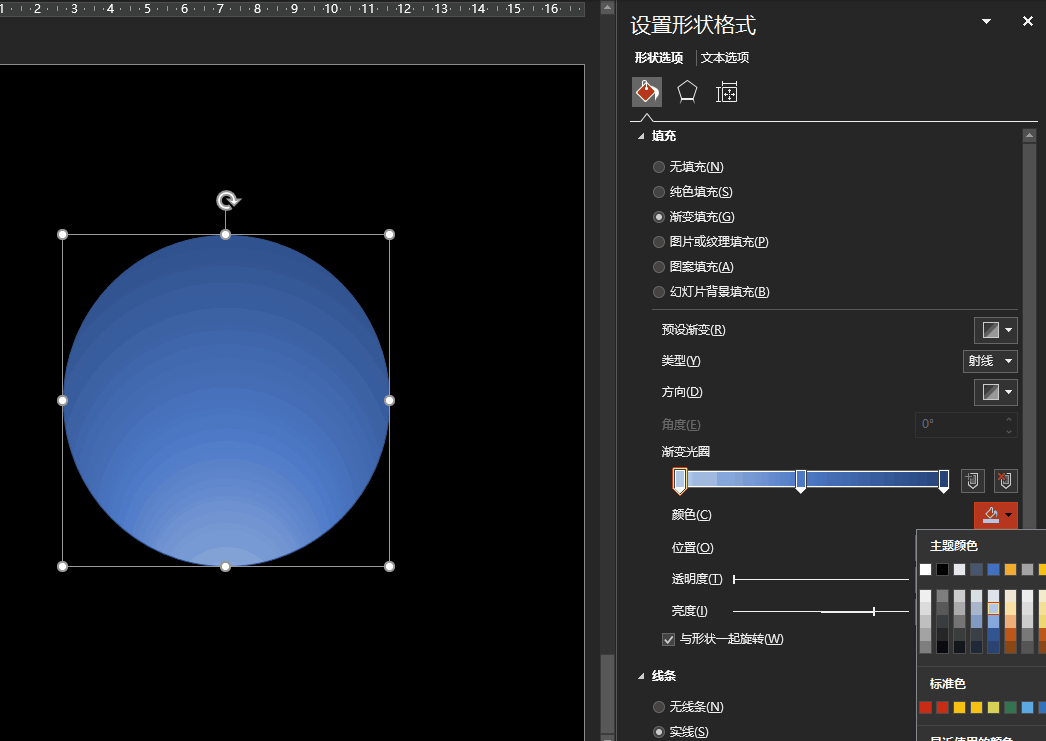Pick the light blue standard color swatch

click(1027, 707)
